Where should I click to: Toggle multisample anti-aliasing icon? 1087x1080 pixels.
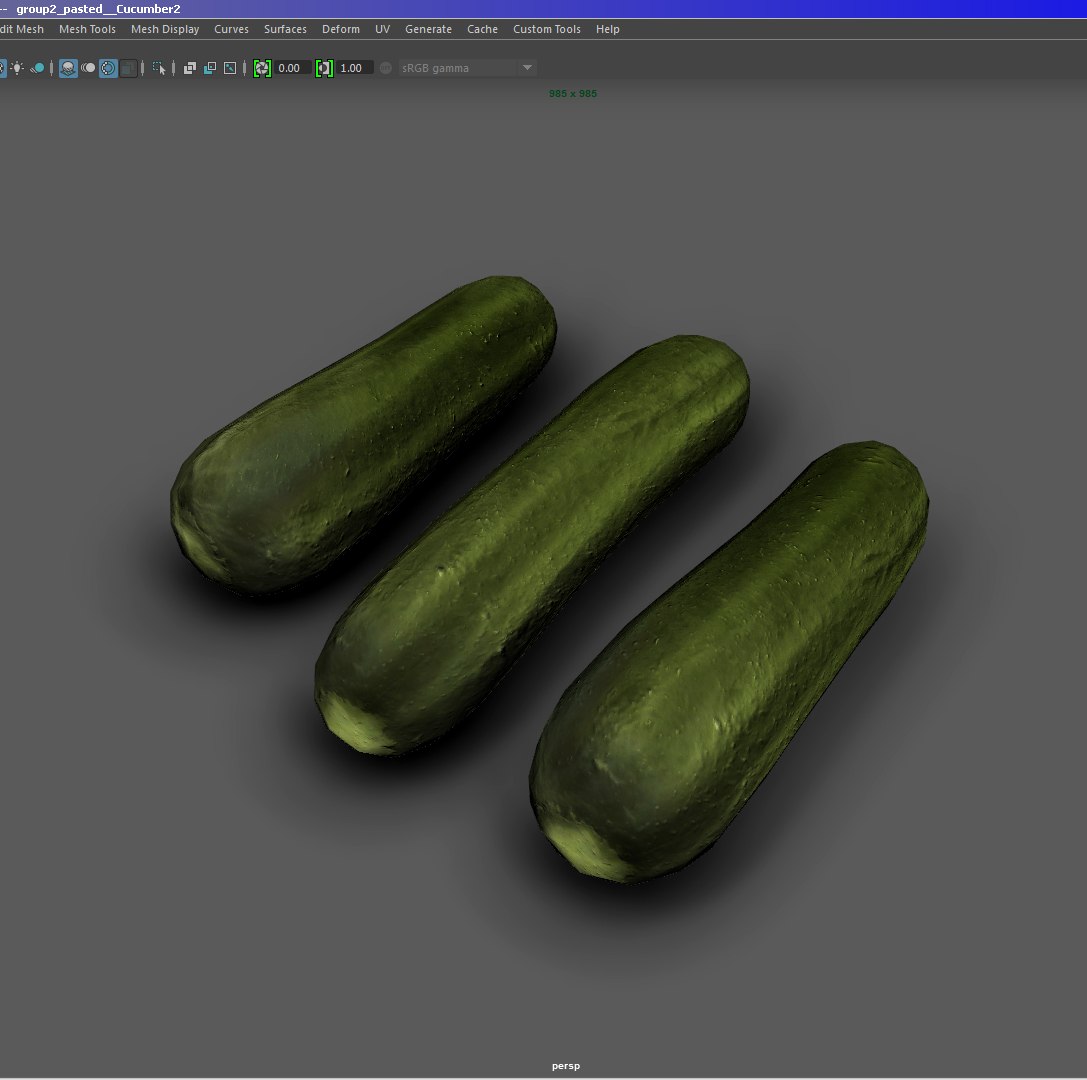pyautogui.click(x=108, y=68)
